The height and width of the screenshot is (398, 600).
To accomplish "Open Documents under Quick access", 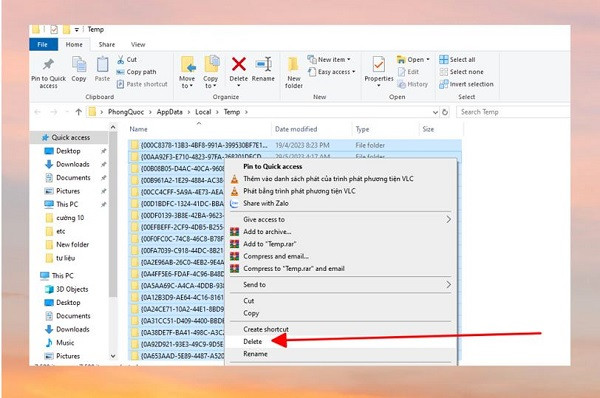I will click(x=73, y=178).
